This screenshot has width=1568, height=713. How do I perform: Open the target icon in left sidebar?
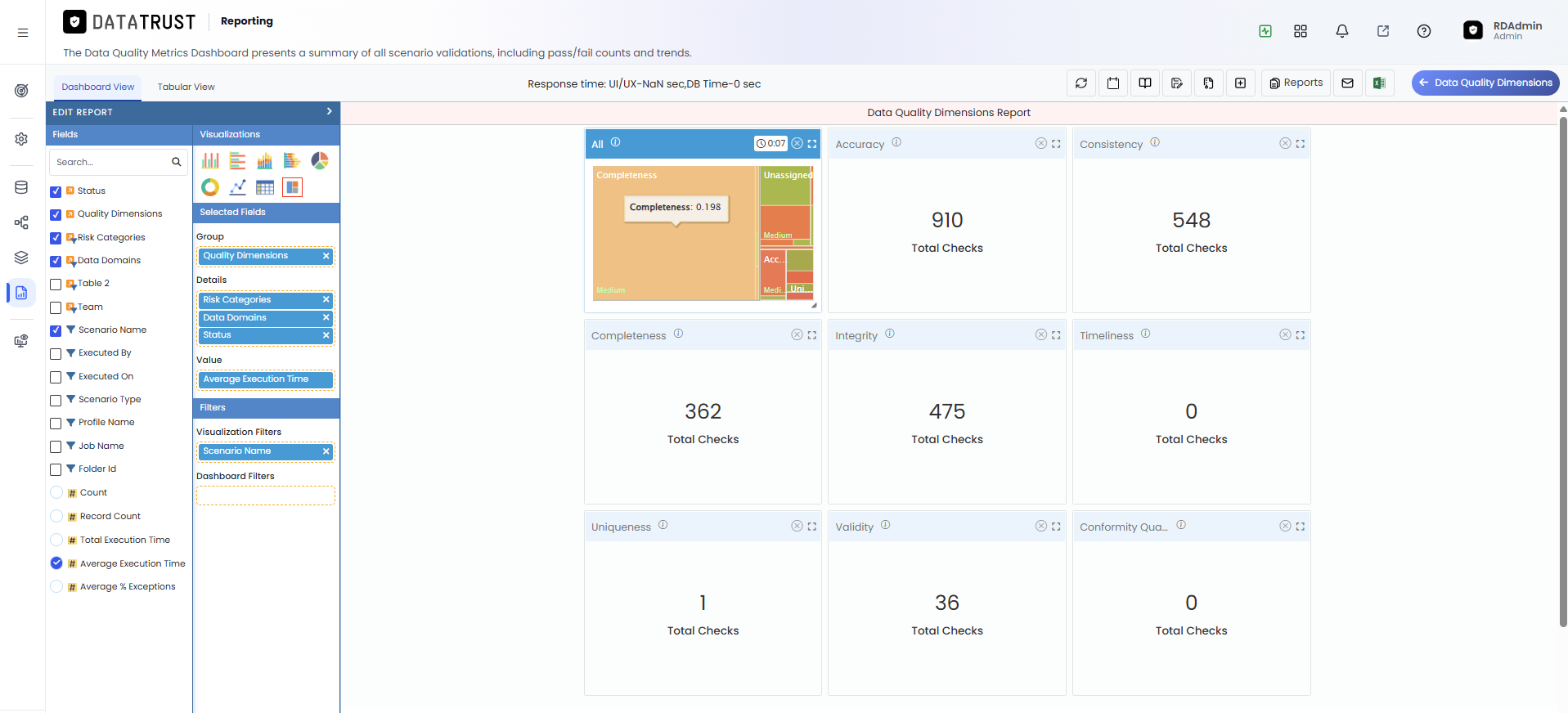pos(21,90)
